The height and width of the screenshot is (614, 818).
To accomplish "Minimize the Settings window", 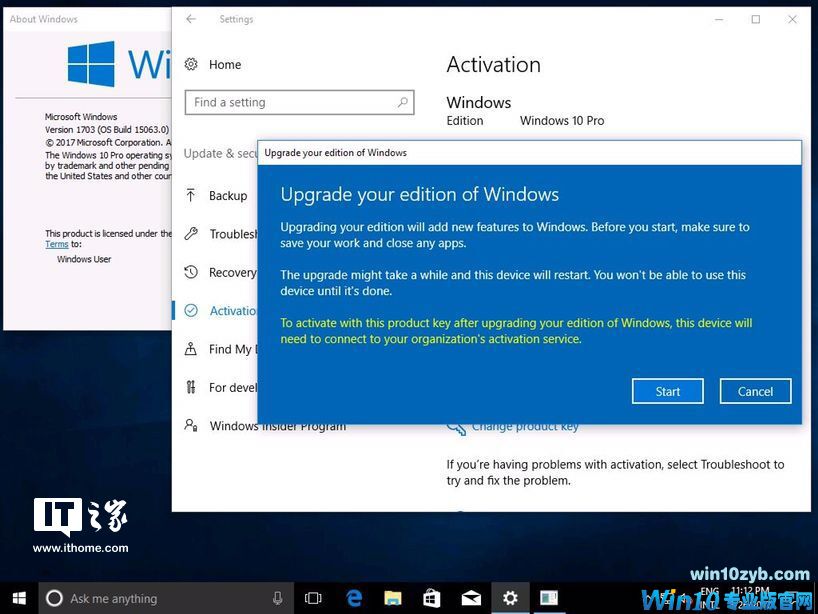I will click(x=719, y=19).
